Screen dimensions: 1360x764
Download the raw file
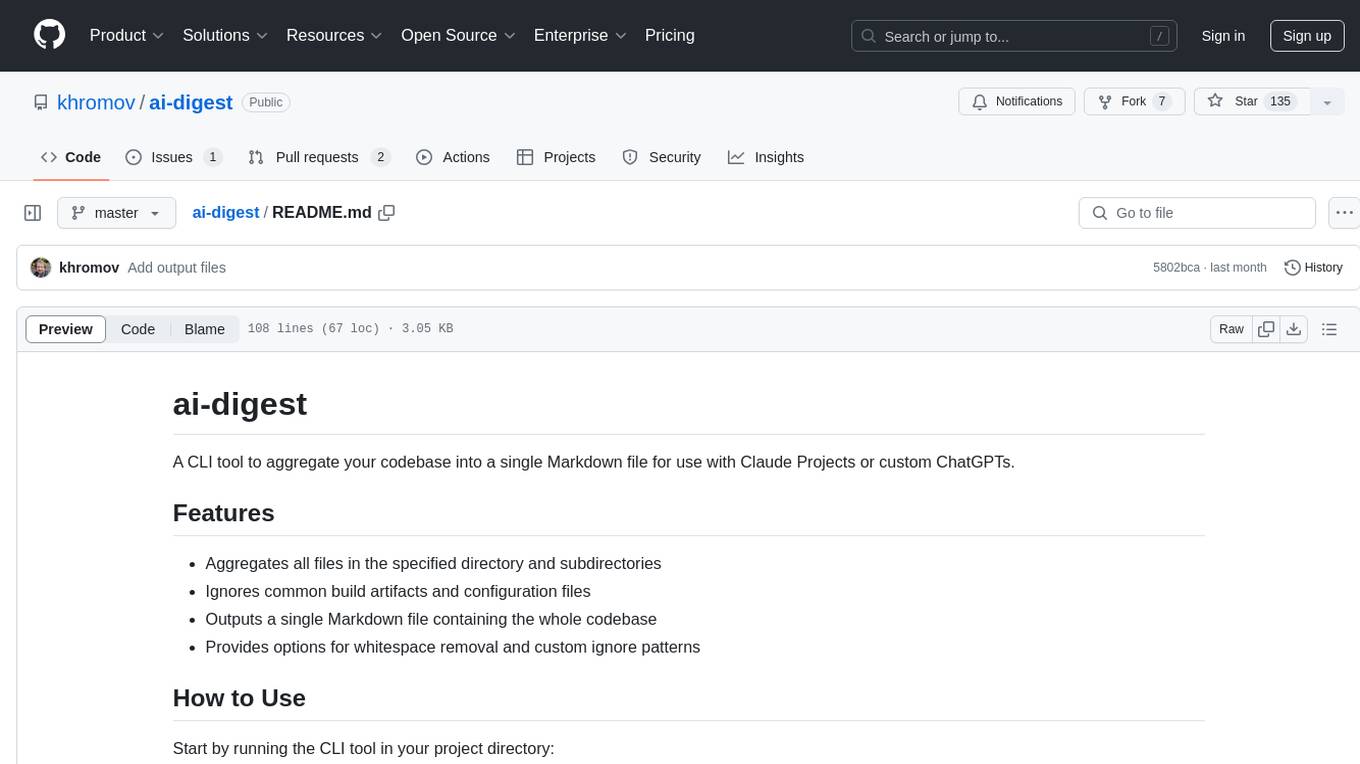(1294, 329)
